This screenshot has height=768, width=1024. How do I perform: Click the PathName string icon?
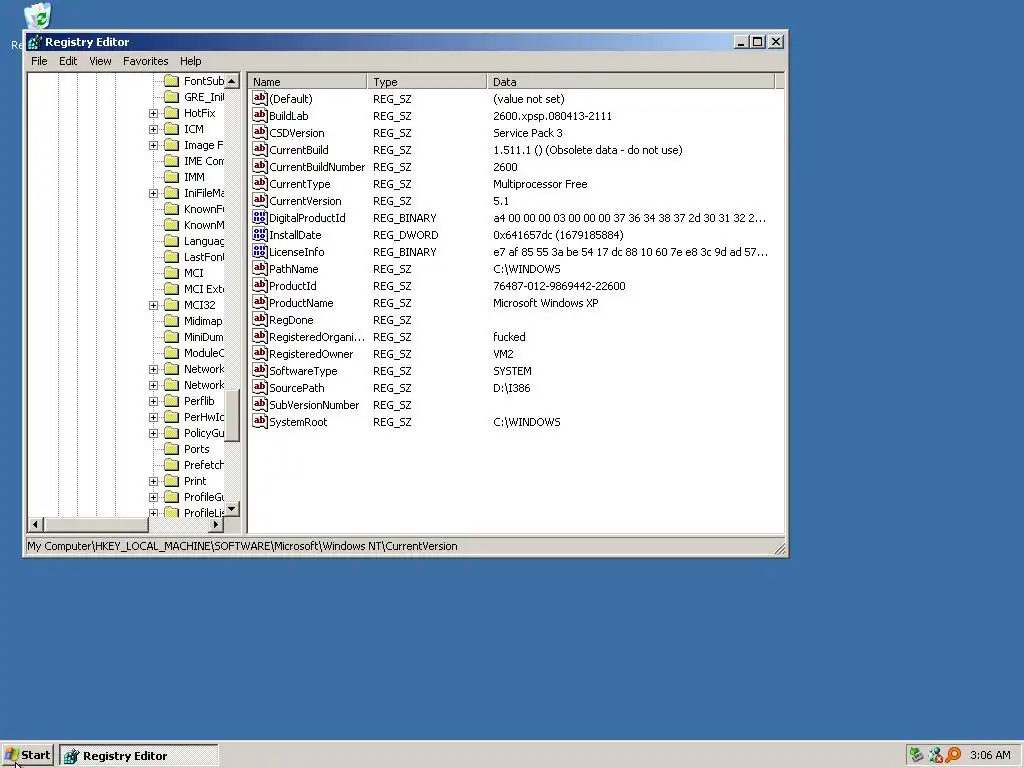[x=260, y=268]
